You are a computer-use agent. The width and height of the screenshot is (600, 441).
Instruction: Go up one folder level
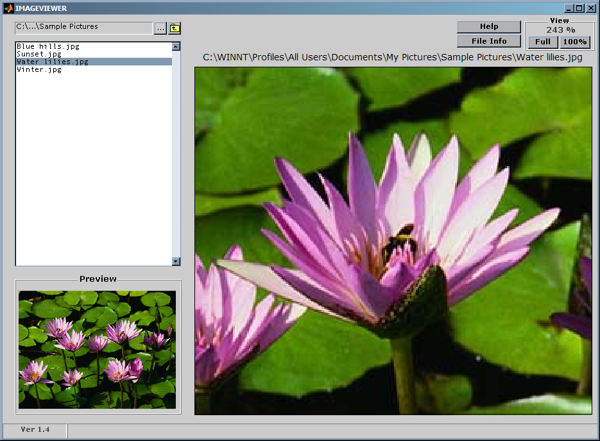tap(174, 28)
